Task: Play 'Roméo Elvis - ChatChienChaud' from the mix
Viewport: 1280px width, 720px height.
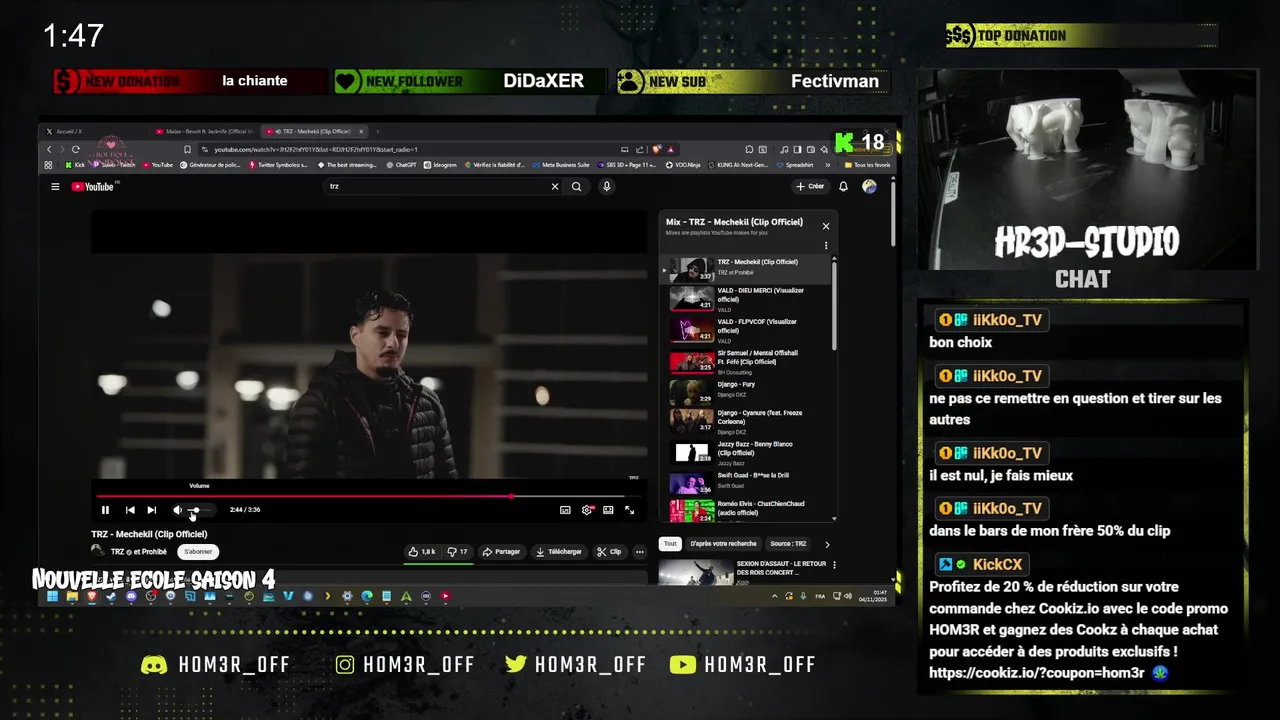Action: point(747,511)
